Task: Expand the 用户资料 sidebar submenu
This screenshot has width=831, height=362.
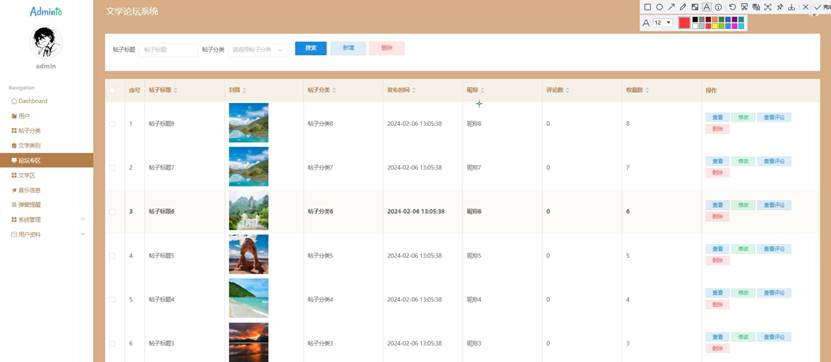Action: click(83, 234)
